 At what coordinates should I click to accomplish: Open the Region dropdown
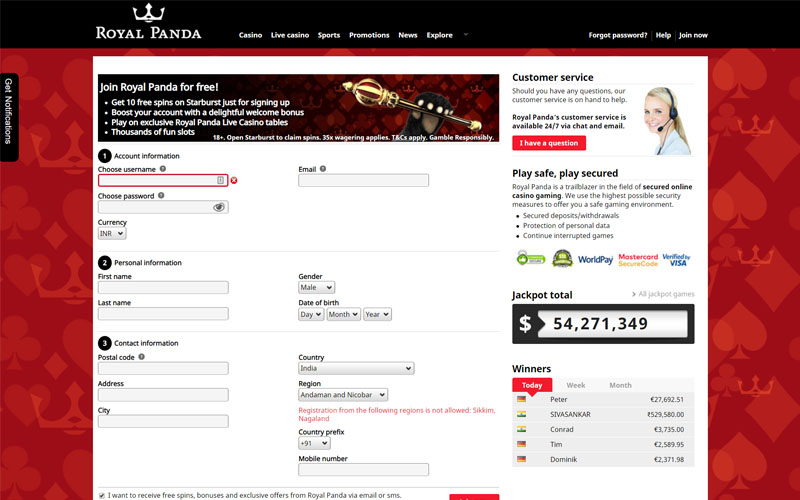tap(343, 395)
